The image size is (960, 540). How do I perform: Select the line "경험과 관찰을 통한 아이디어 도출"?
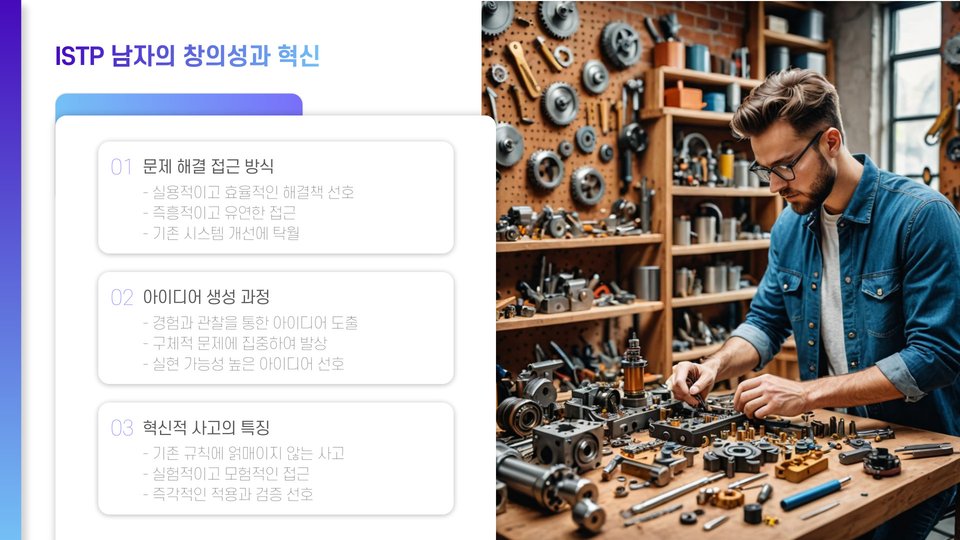click(250, 323)
